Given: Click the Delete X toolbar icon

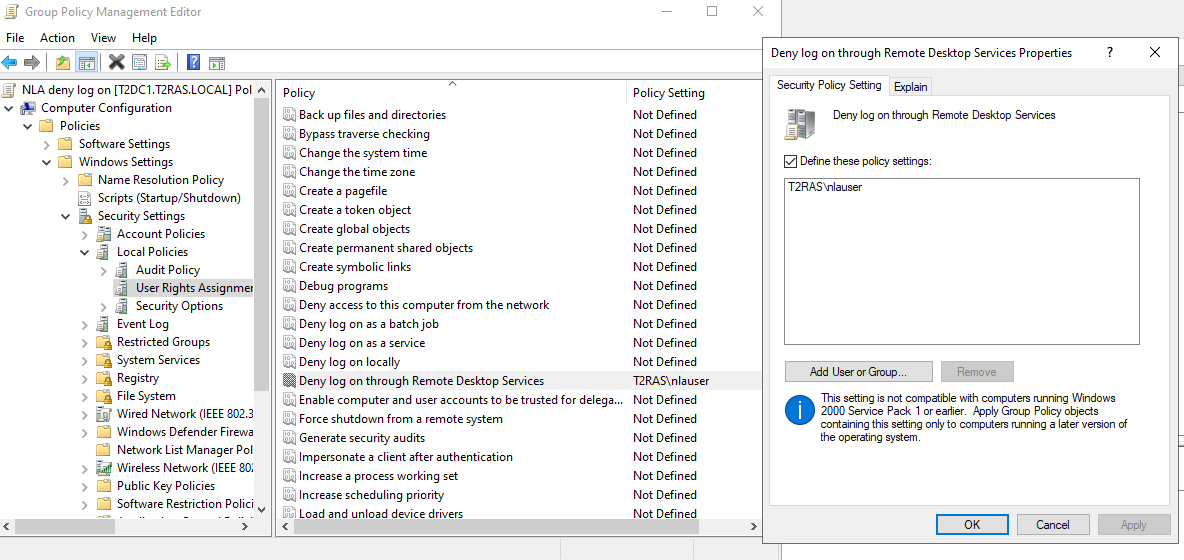Looking at the screenshot, I should click(117, 62).
